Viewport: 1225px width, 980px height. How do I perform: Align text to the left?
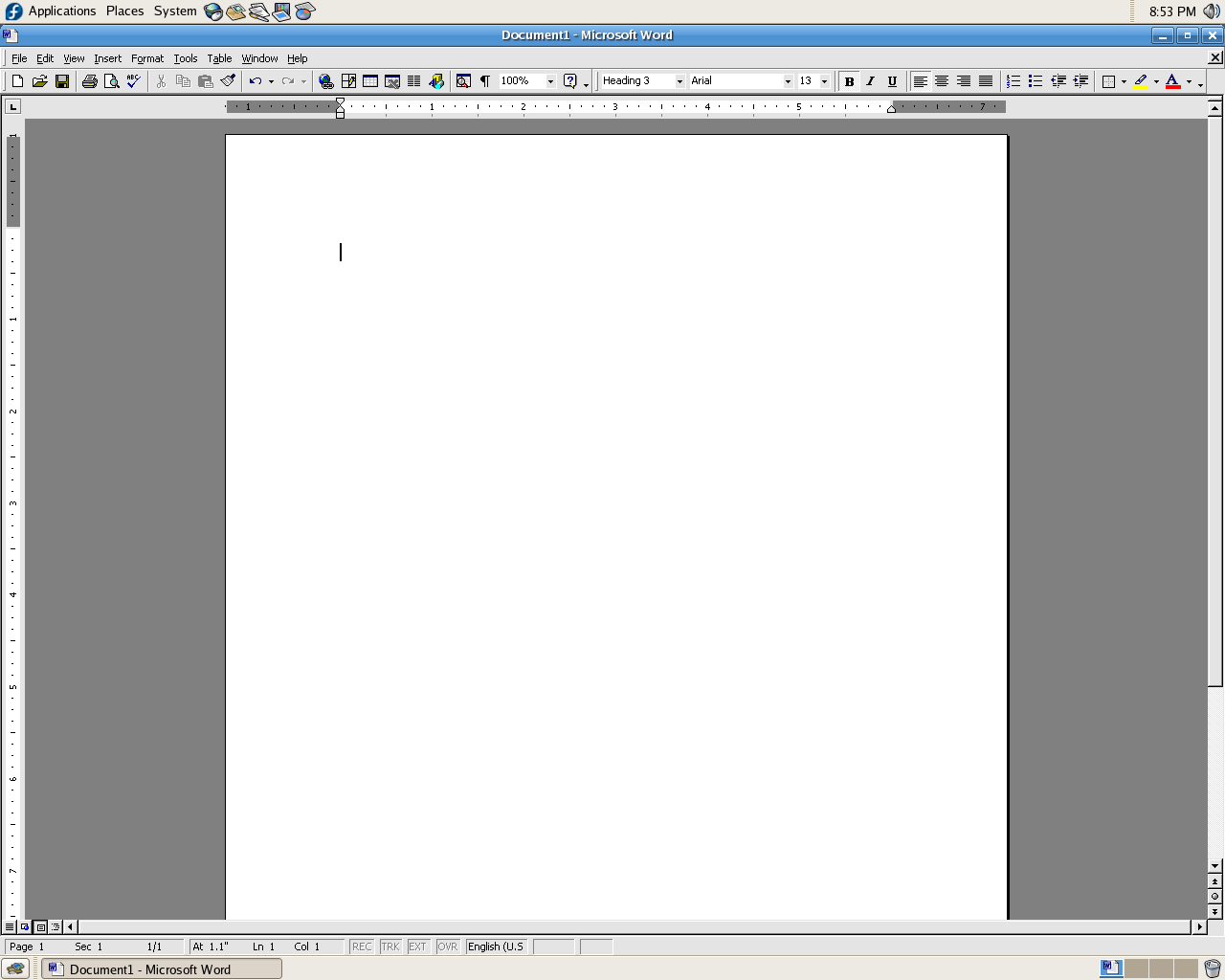click(x=920, y=81)
